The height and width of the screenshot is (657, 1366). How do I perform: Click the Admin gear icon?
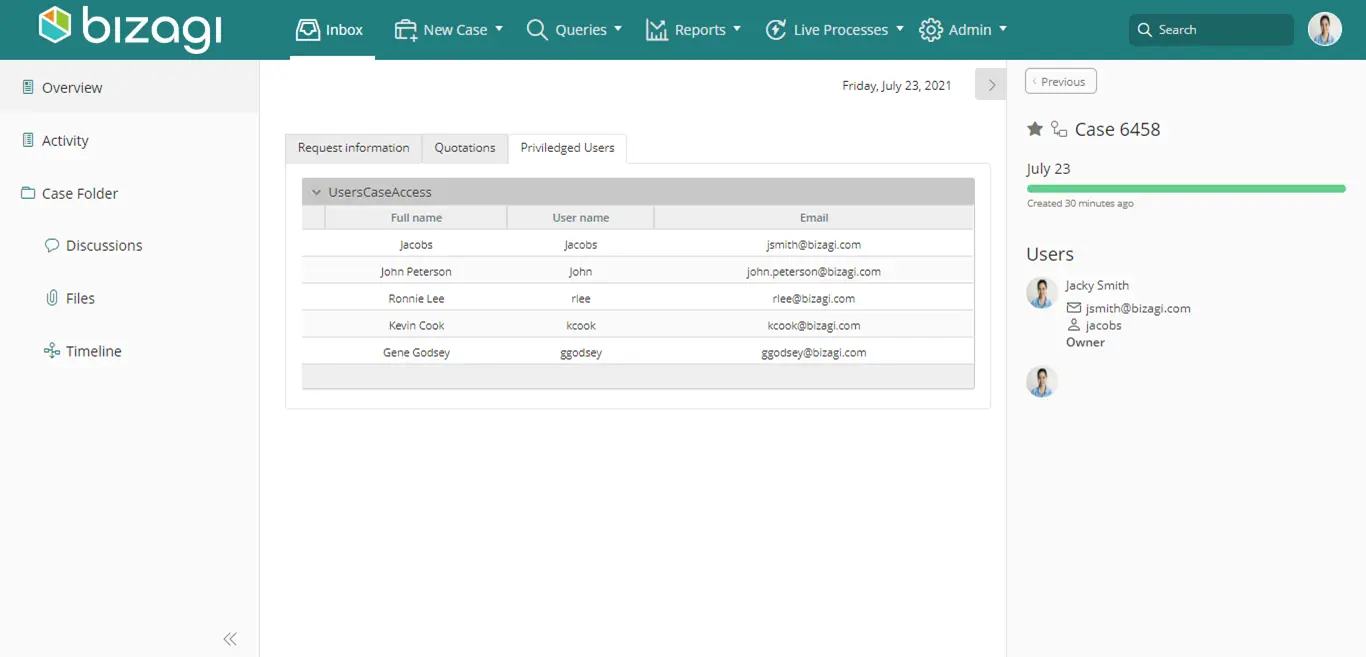[930, 30]
